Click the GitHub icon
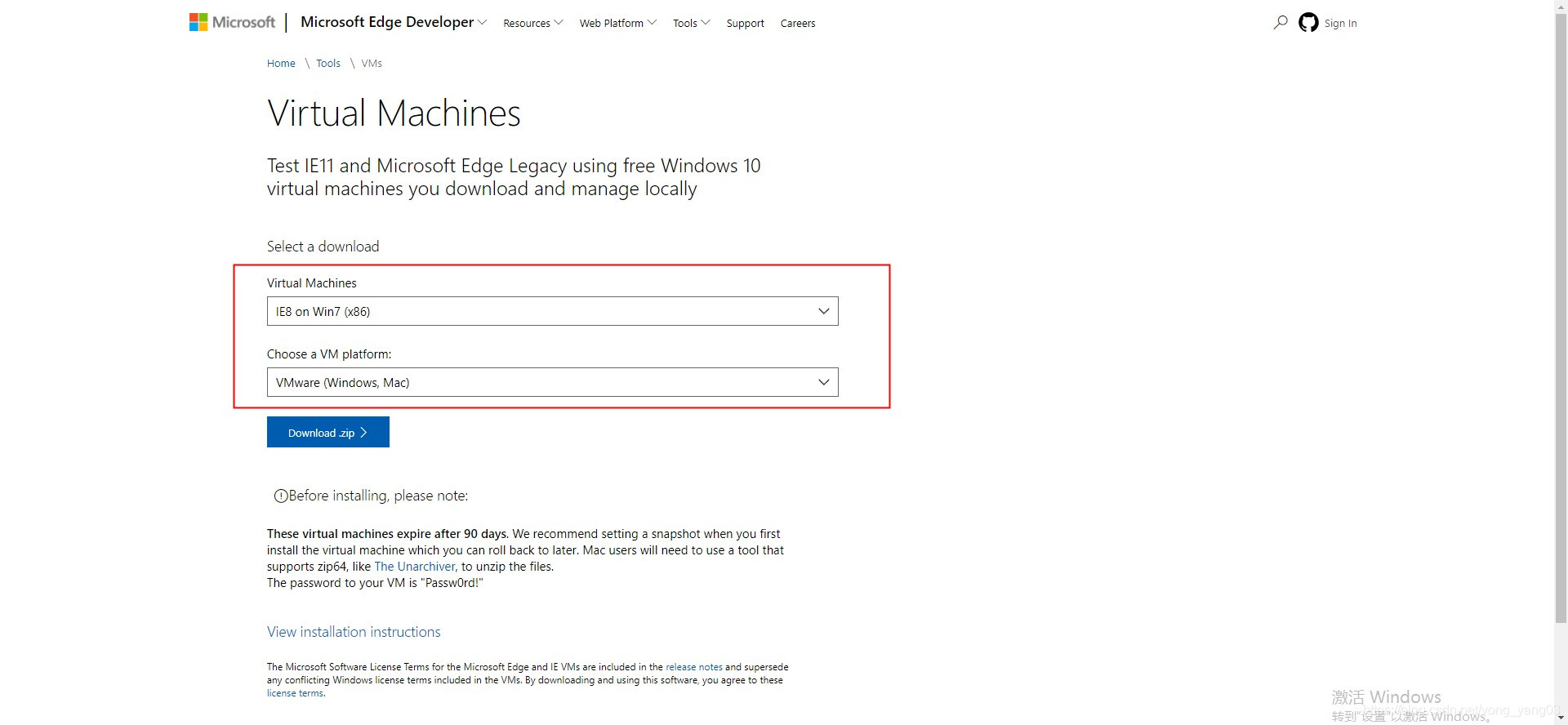Viewport: 1568px width, 725px height. (1308, 23)
